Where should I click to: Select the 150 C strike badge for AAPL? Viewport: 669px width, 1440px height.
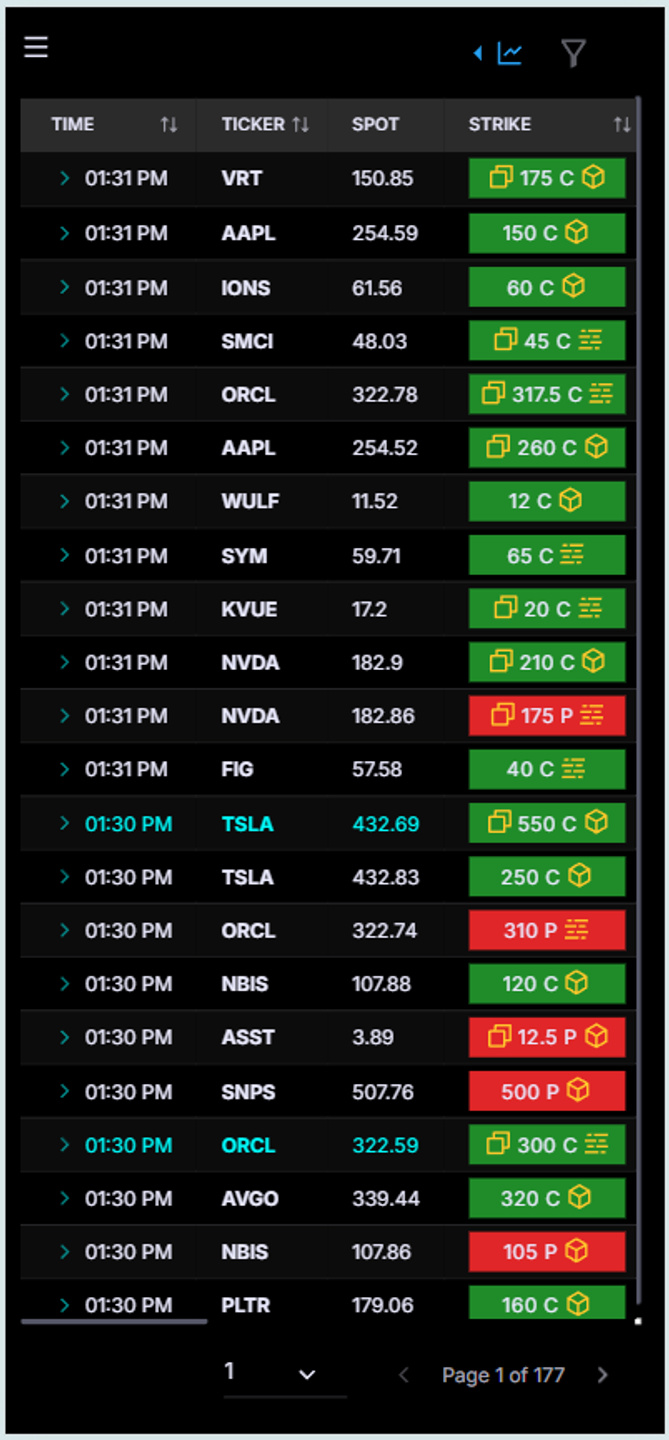547,233
